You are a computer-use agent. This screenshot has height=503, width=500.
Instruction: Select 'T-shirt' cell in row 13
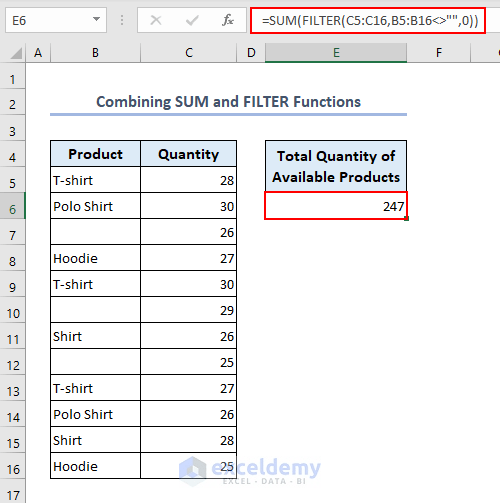95,388
